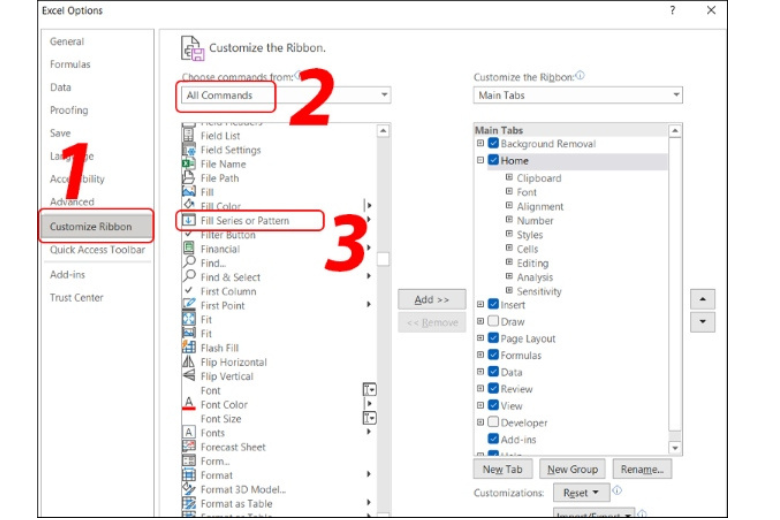This screenshot has height=520, width=780.
Task: Click the Customizations info icon
Action: click(x=617, y=491)
